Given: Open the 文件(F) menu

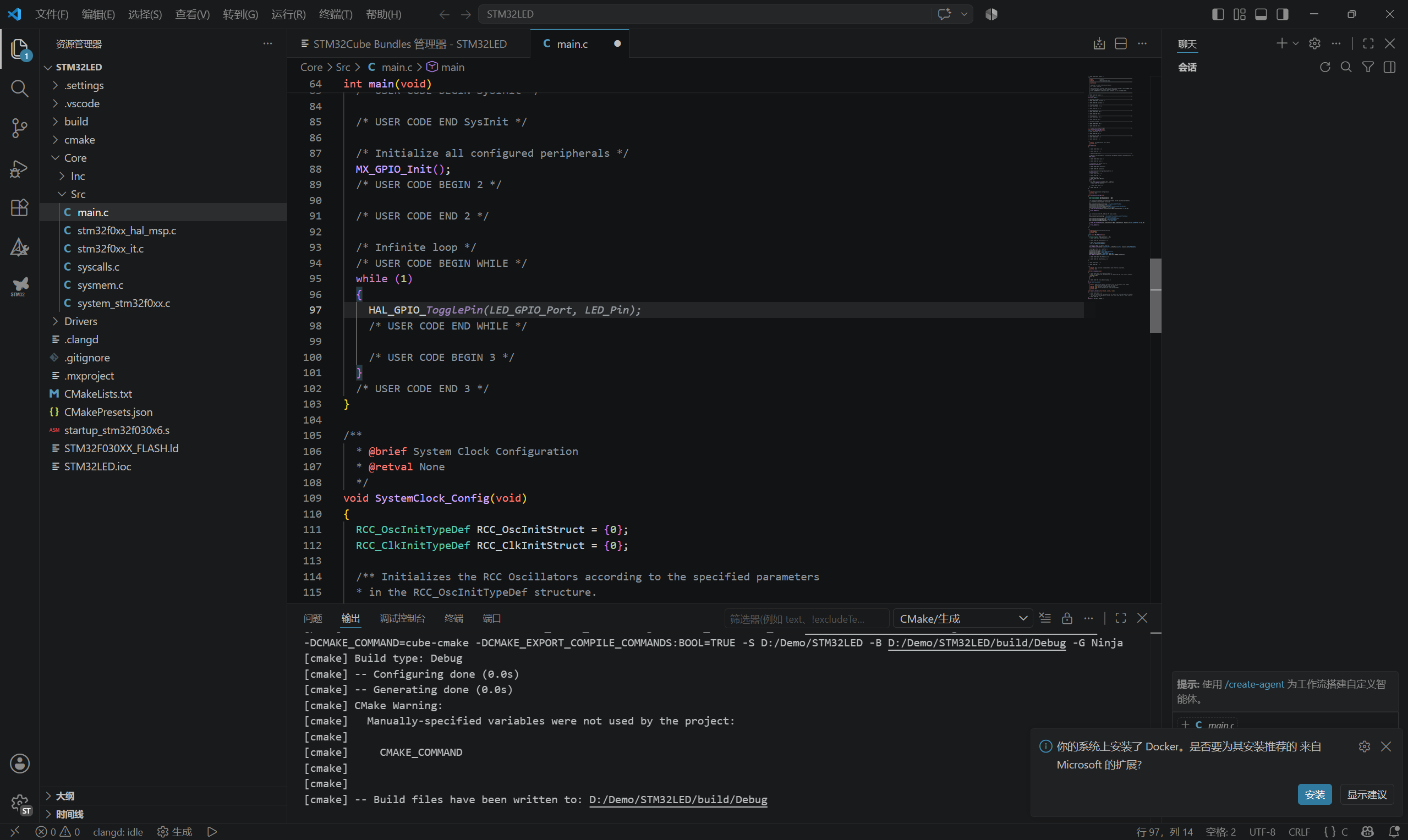Looking at the screenshot, I should click(x=52, y=14).
